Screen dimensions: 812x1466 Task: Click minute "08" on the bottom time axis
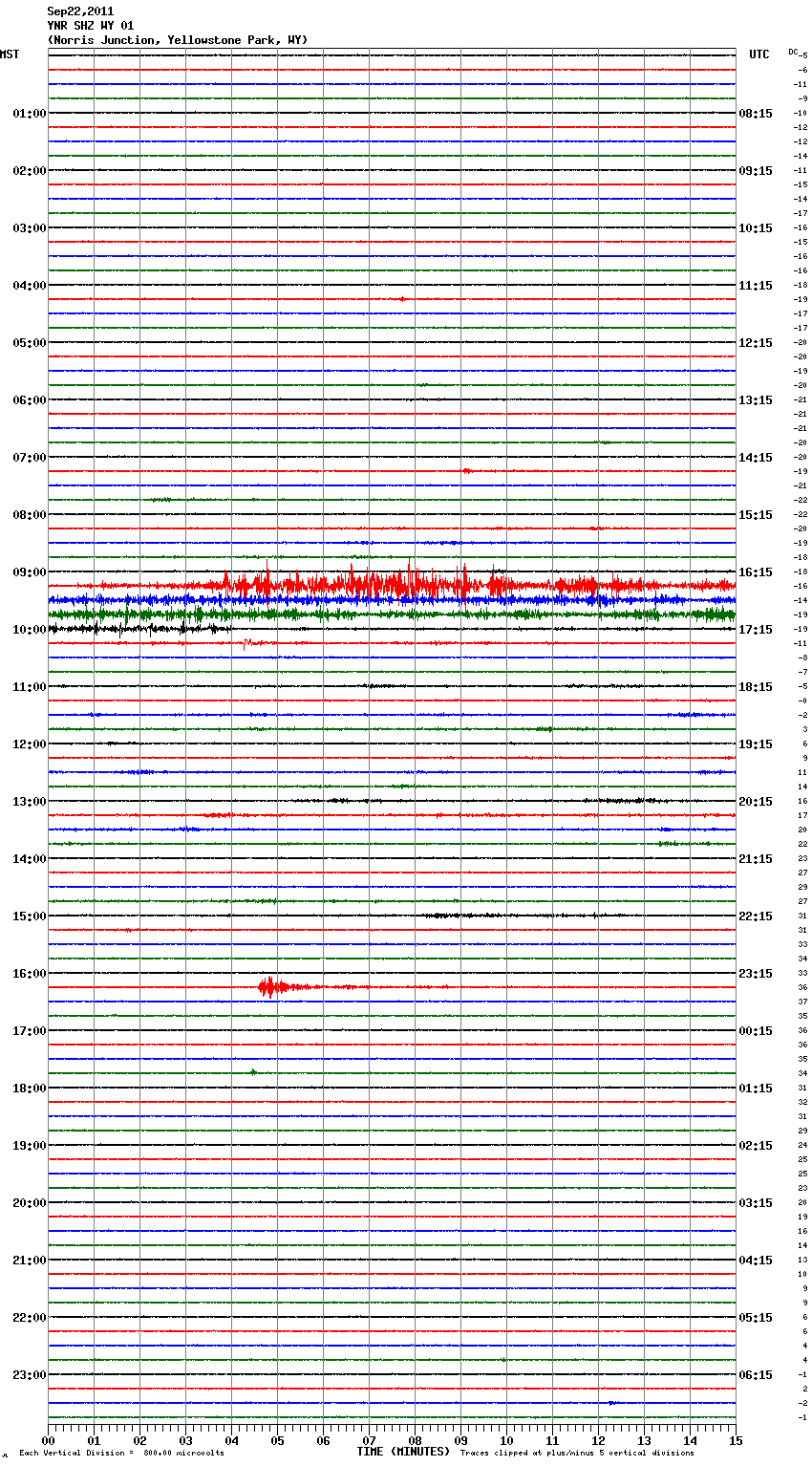(415, 1440)
